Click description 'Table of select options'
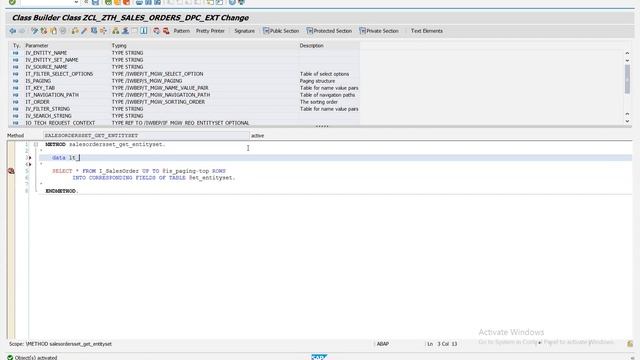640x360 pixels. (x=324, y=74)
